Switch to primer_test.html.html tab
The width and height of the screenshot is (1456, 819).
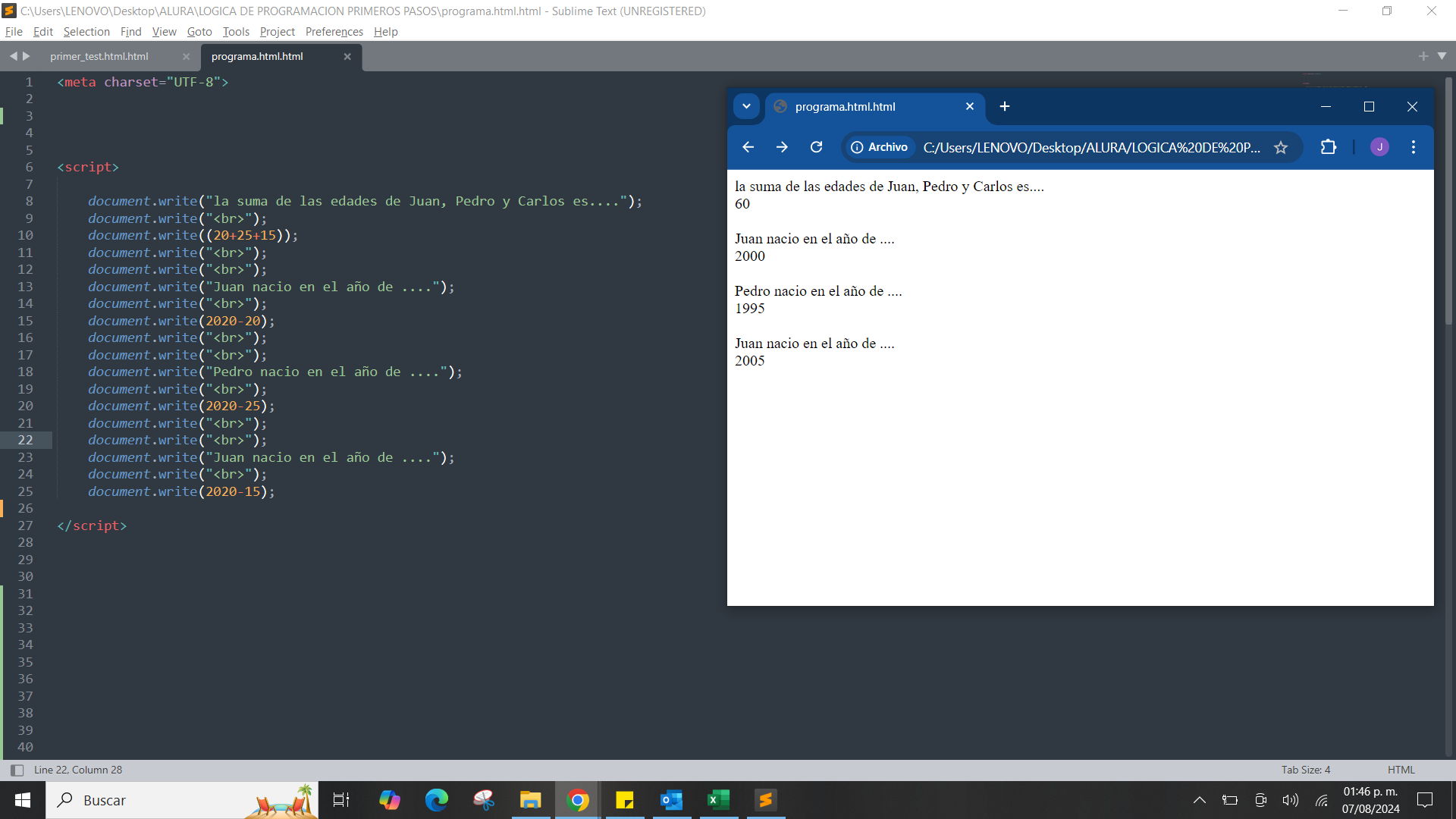(x=99, y=57)
